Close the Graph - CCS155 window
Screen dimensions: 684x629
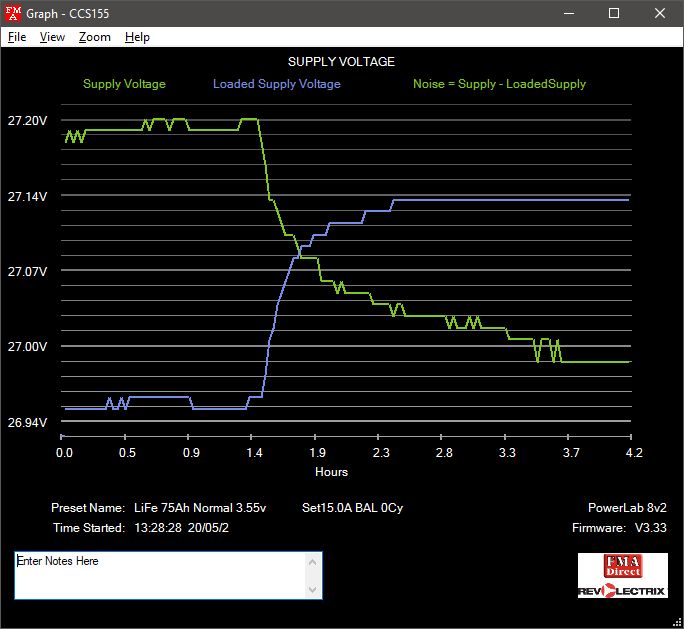(660, 13)
